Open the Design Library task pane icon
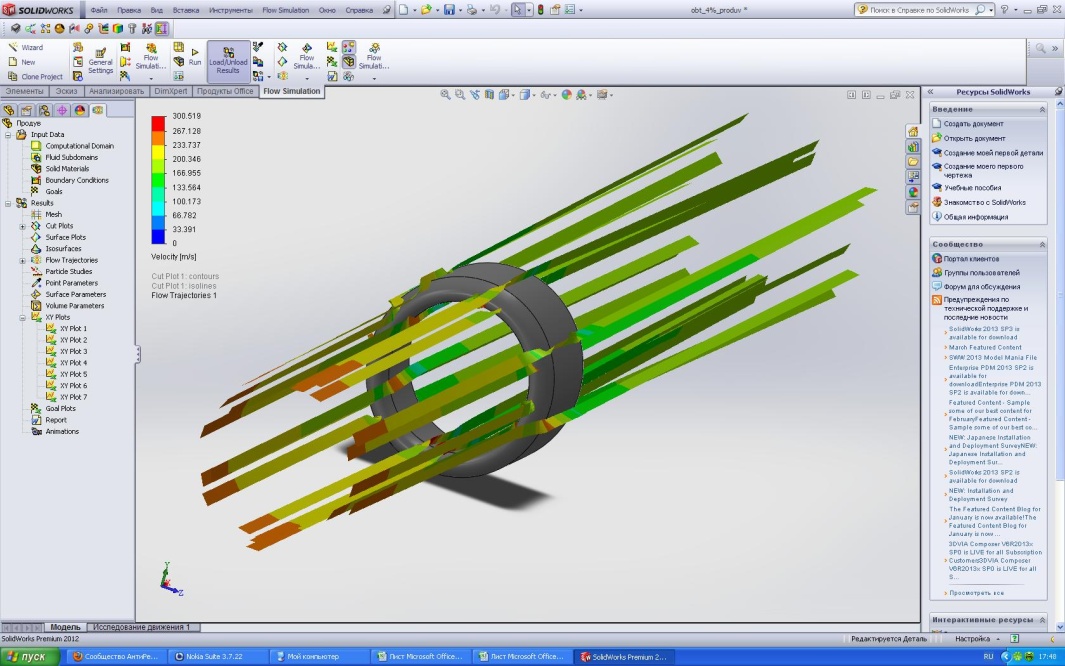 pos(913,147)
